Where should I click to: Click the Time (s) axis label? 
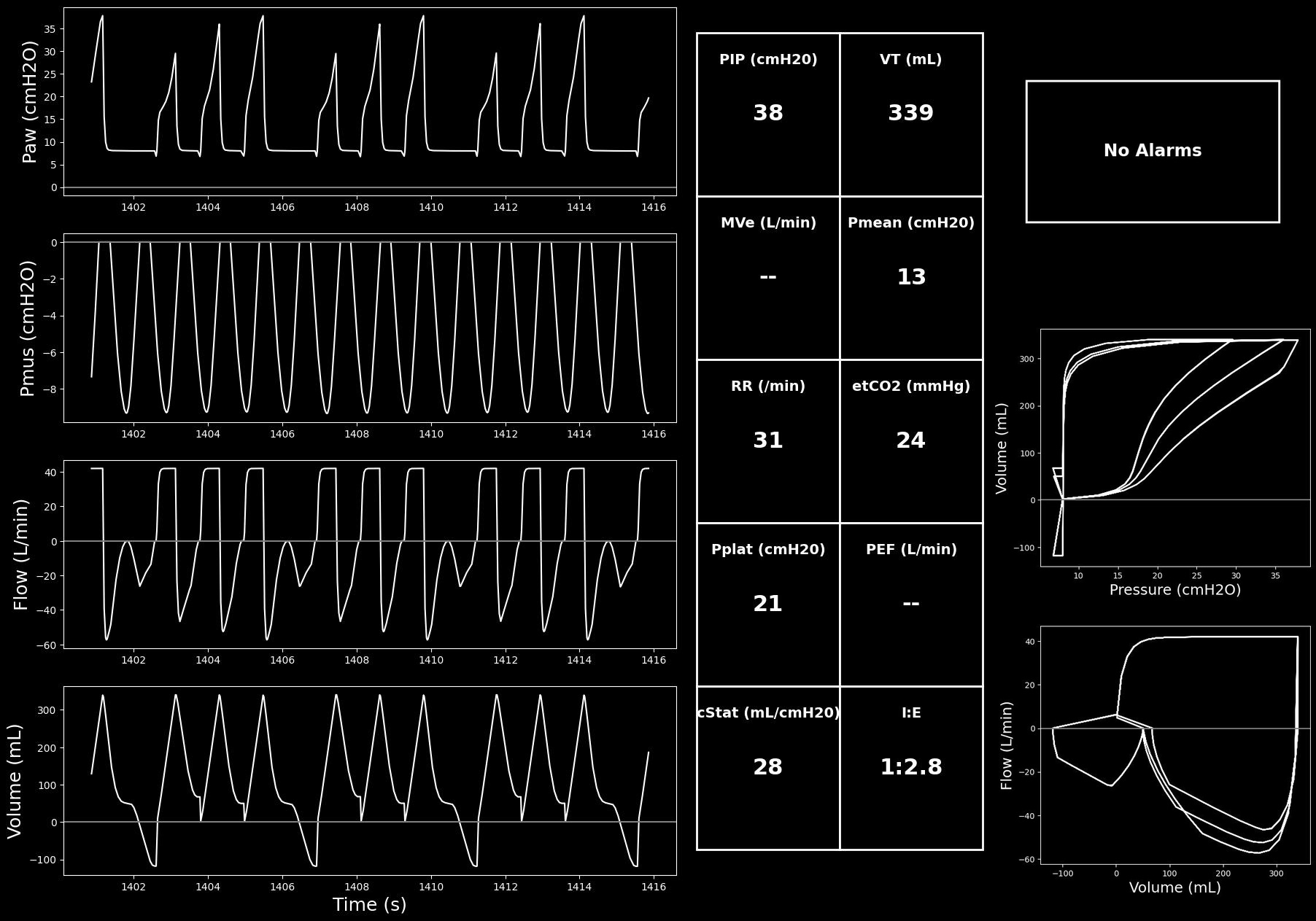tap(369, 905)
